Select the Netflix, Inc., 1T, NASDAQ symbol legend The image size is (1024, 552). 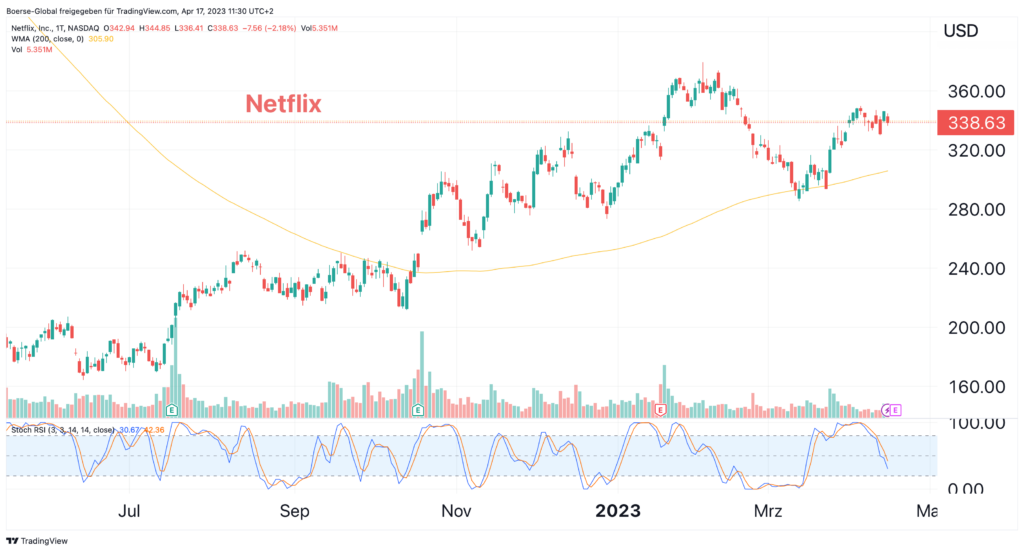click(56, 28)
